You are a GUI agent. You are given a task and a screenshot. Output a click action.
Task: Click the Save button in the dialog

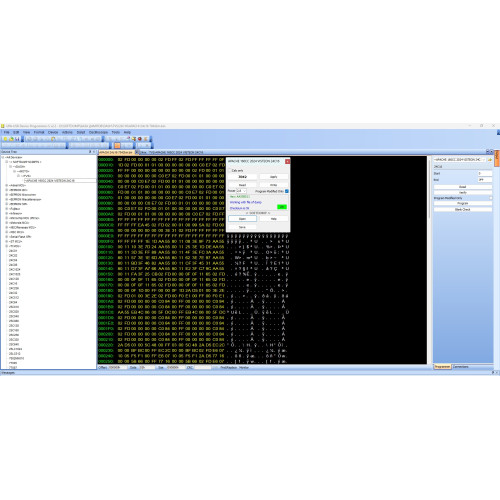[242, 227]
